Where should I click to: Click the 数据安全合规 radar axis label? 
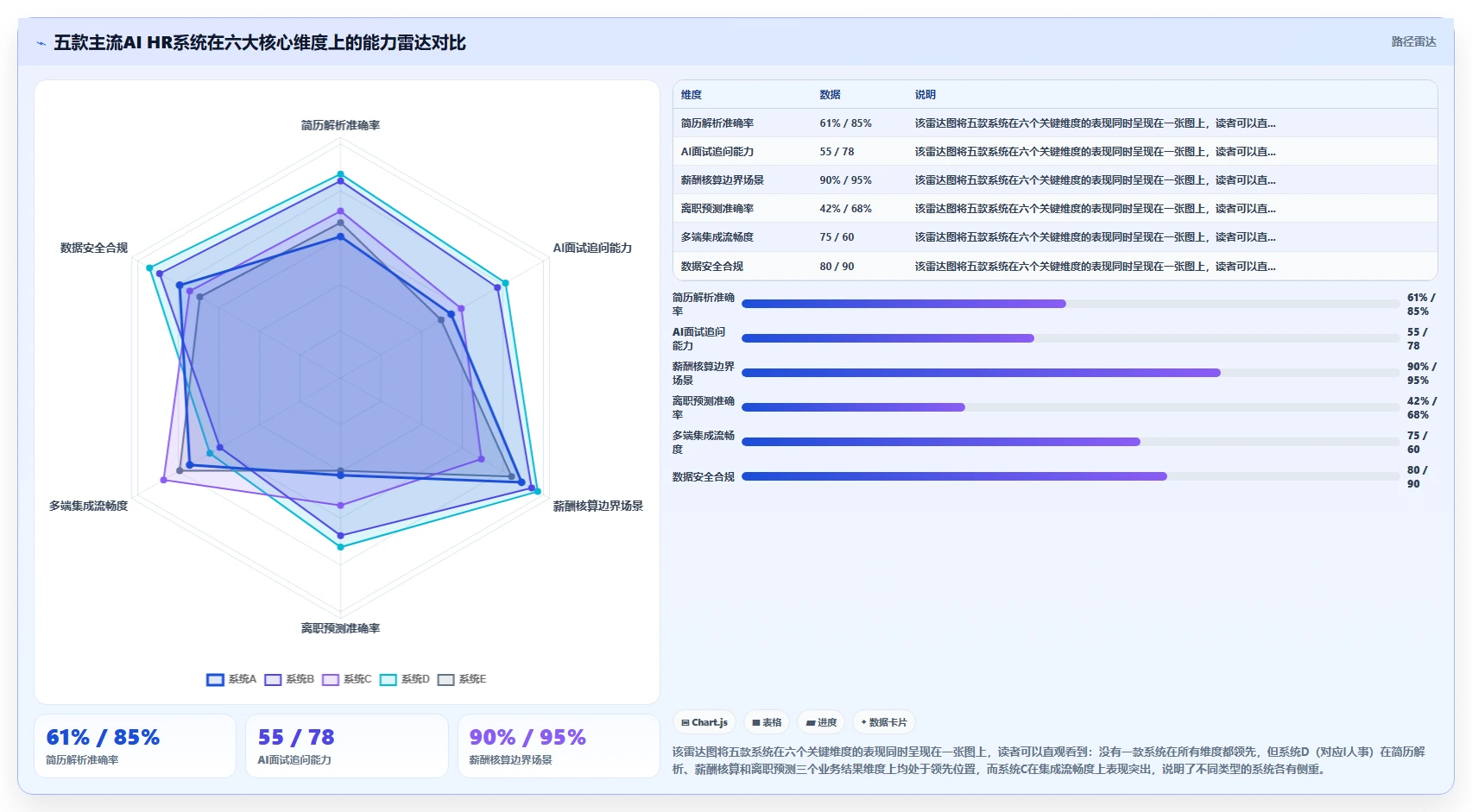(94, 249)
